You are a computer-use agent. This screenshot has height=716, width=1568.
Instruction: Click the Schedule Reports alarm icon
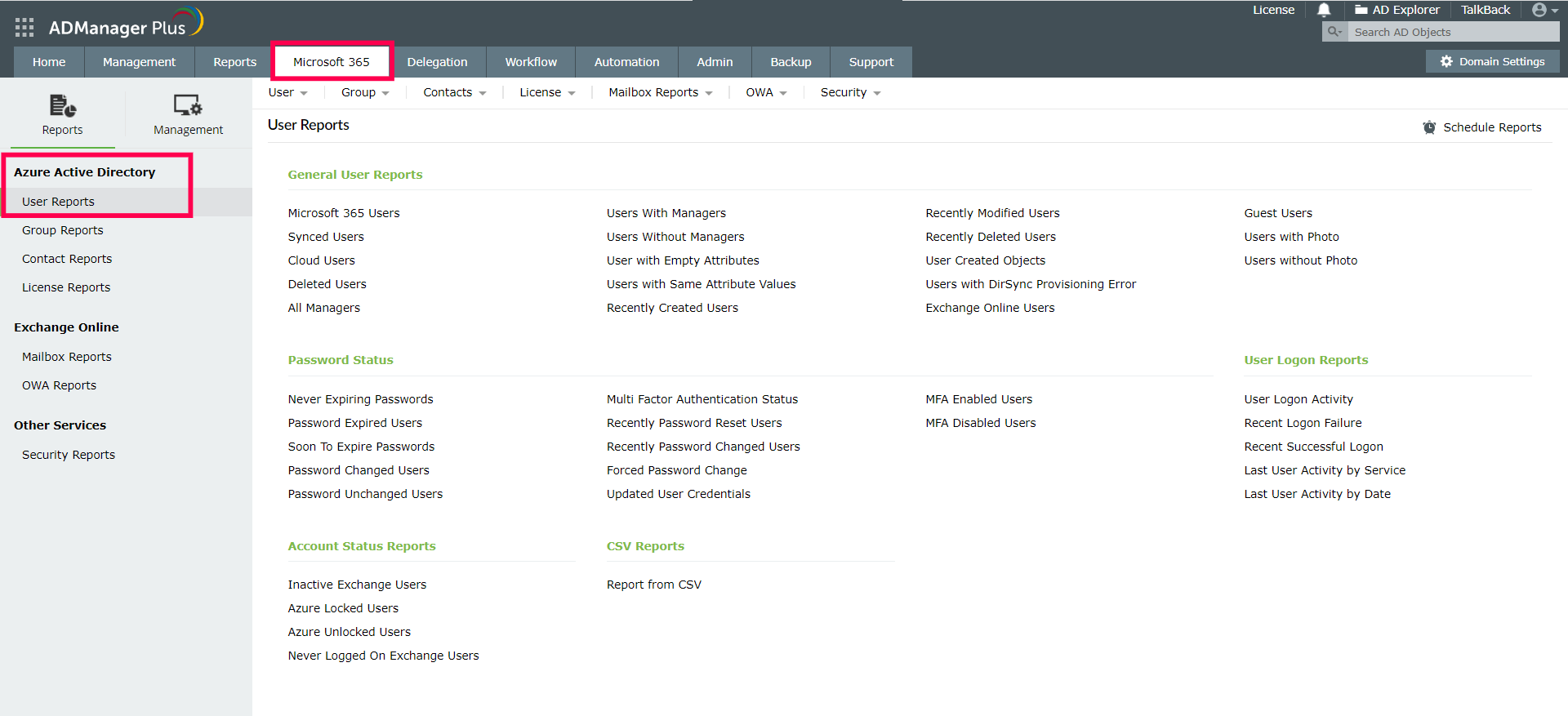(x=1429, y=127)
